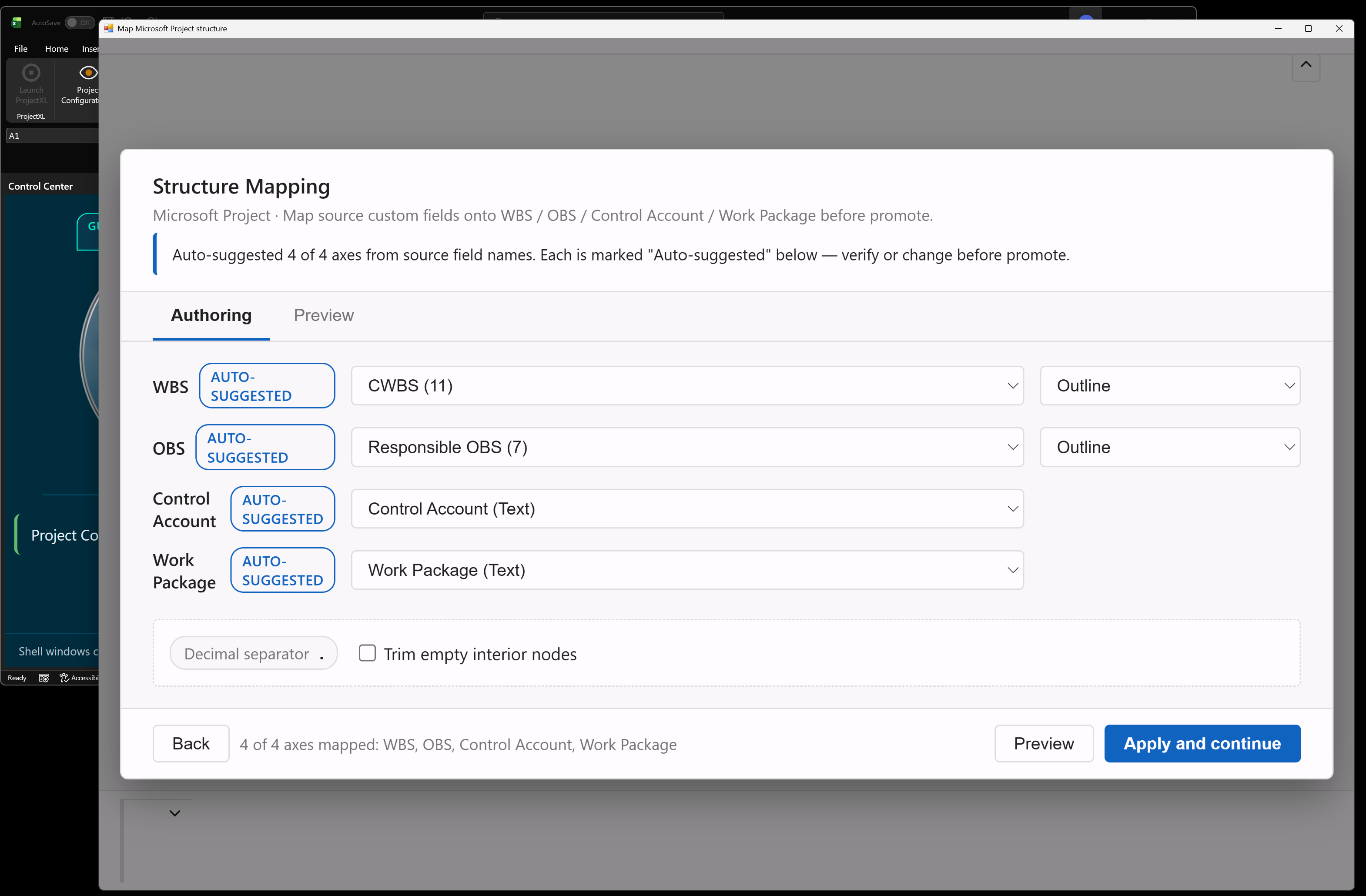Open the File menu in Excel
1366x896 pixels.
[20, 49]
